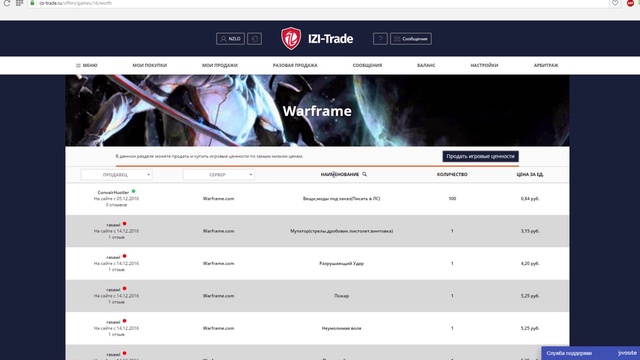Open the Служба поддержки chat widget

point(590,353)
